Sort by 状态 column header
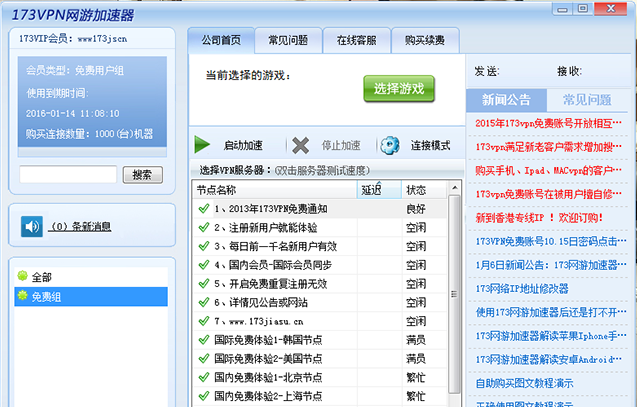637x407 pixels. point(424,190)
